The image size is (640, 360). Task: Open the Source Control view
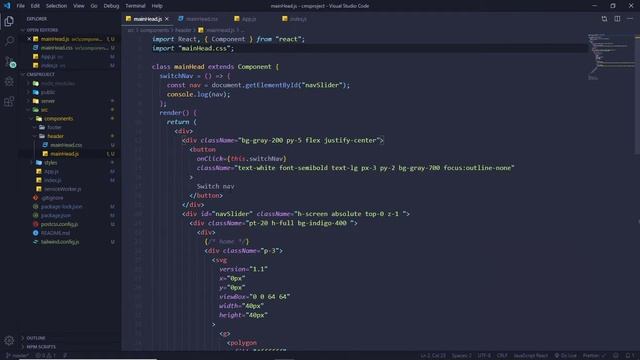[x=9, y=62]
